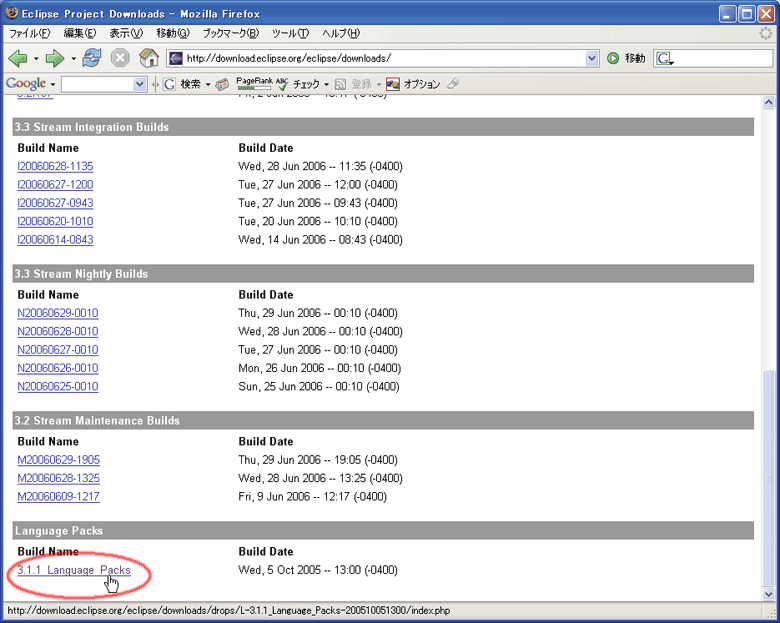Click the Google logo in the Google toolbar
780x623 pixels.
click(x=26, y=84)
